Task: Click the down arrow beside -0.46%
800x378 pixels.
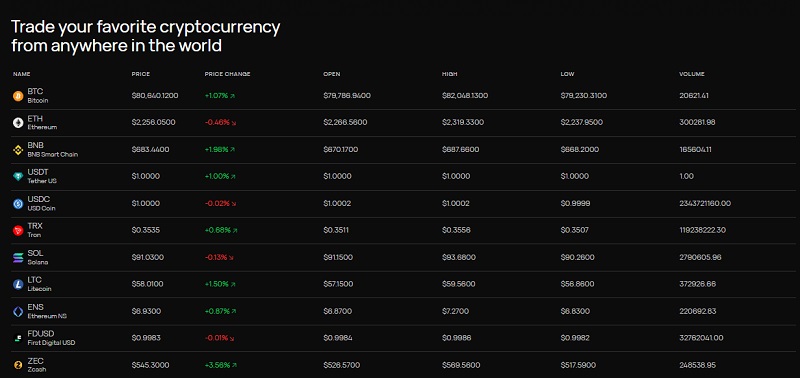Action: coord(233,123)
